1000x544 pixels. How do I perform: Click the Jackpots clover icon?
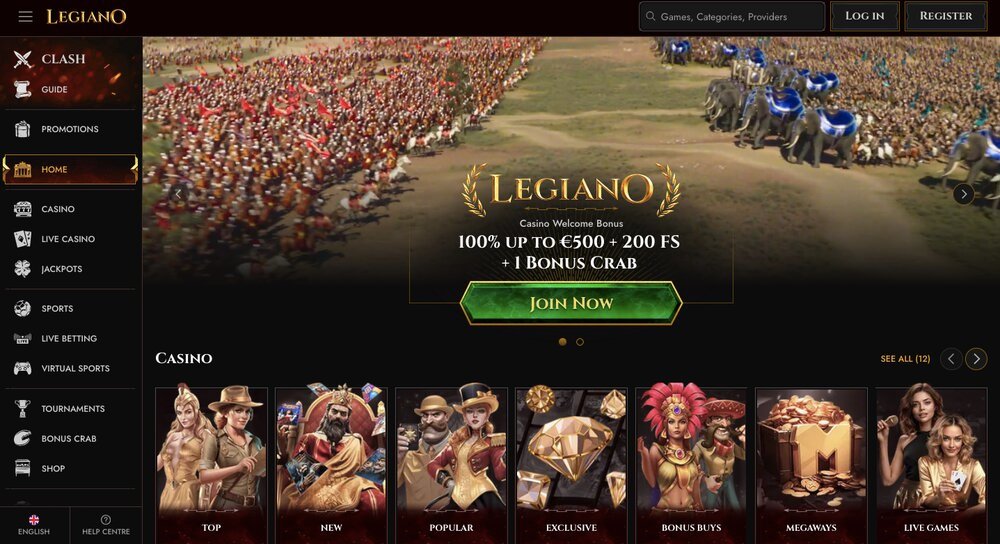(23, 268)
